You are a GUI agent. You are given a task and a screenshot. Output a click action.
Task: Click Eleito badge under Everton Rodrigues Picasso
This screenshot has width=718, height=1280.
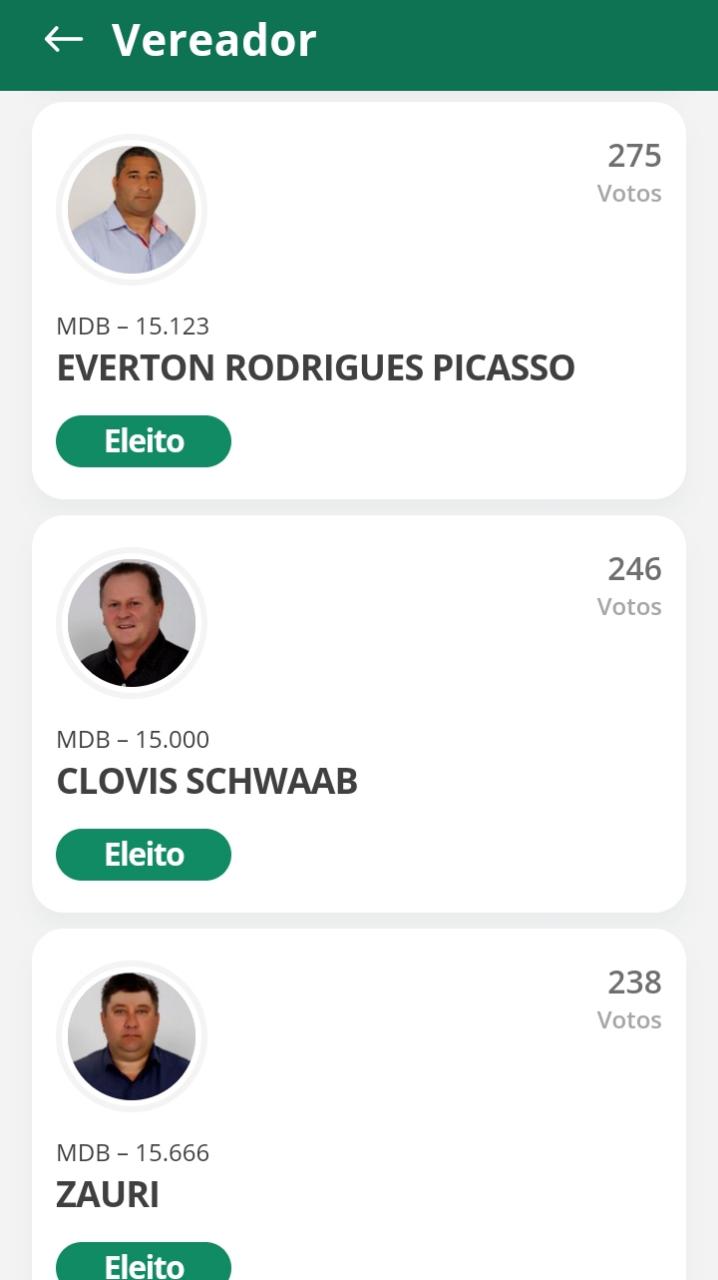tap(143, 441)
